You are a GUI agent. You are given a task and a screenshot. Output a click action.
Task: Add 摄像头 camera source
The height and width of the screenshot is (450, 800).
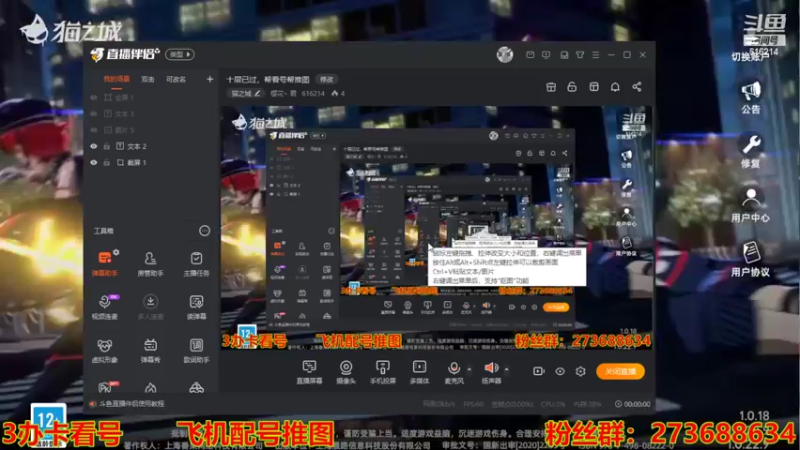(x=346, y=372)
